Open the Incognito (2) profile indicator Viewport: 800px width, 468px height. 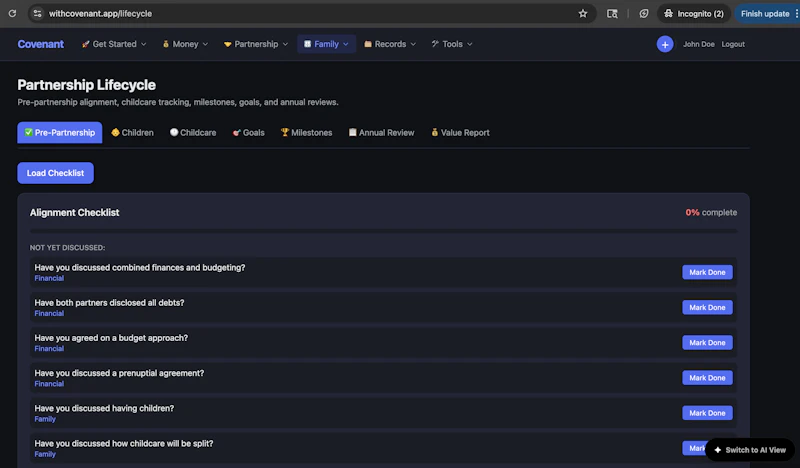pos(694,13)
